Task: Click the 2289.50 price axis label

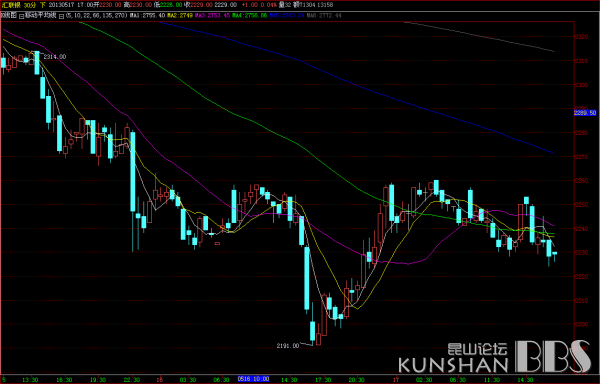Action: click(x=585, y=113)
